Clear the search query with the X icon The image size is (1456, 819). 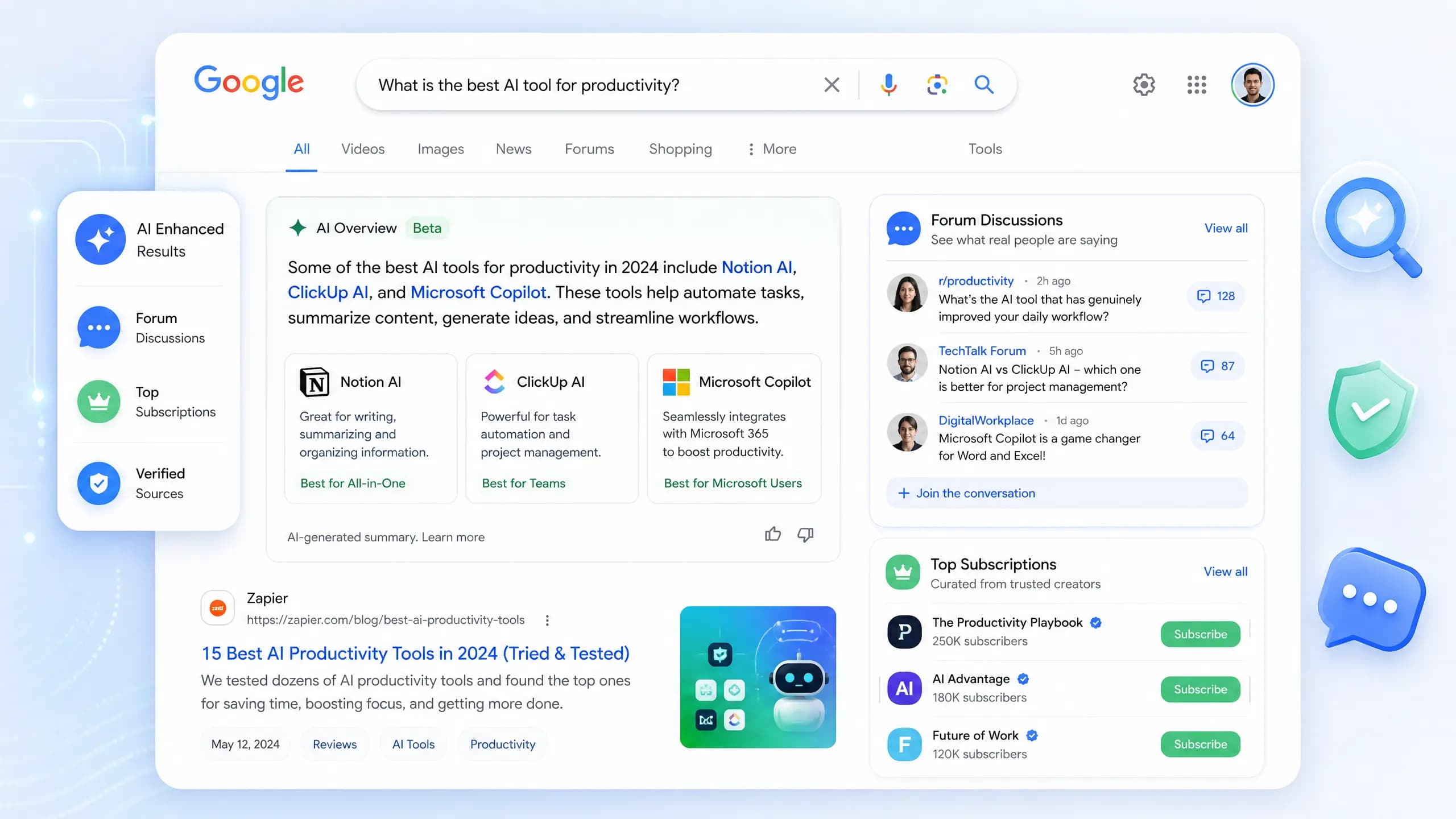click(x=832, y=85)
